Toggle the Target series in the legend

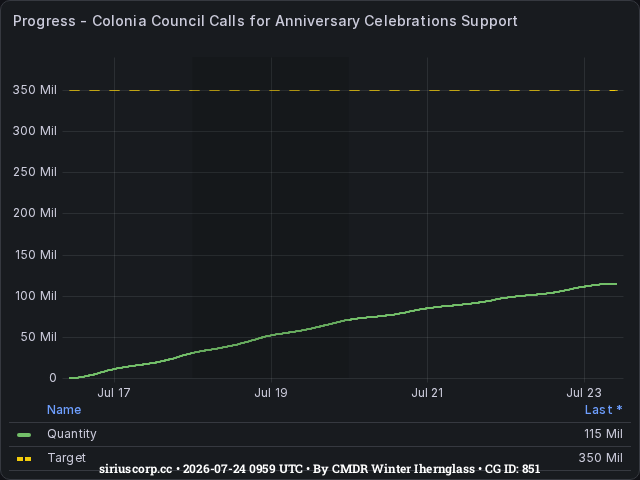pos(67,458)
